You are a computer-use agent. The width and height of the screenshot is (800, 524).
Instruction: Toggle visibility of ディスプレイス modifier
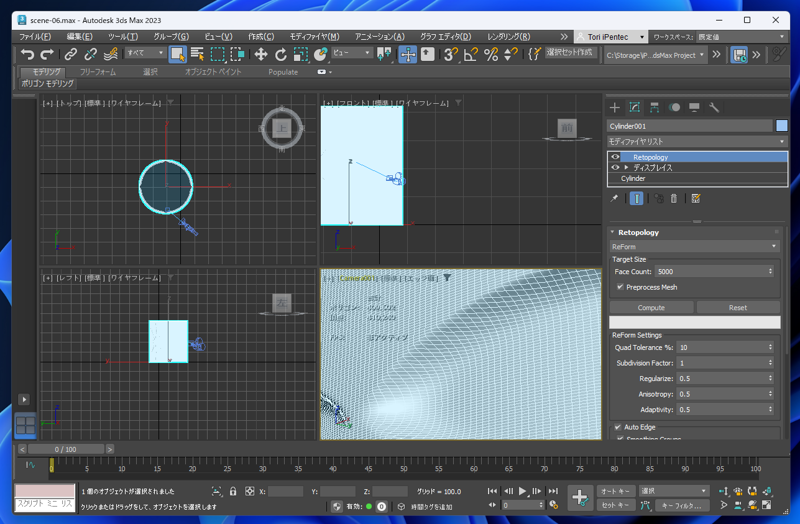pos(615,167)
